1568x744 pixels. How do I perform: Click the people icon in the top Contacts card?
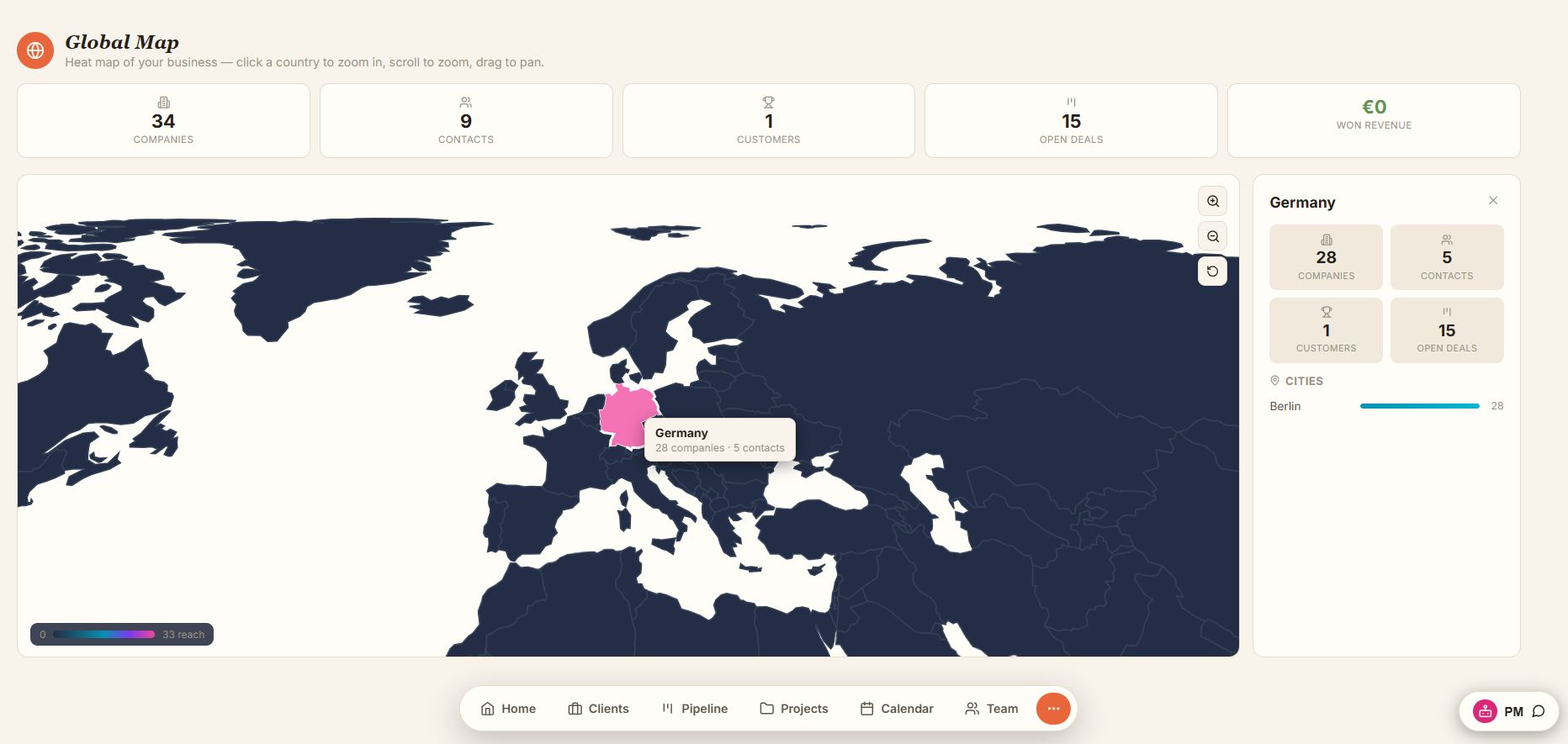pyautogui.click(x=466, y=102)
